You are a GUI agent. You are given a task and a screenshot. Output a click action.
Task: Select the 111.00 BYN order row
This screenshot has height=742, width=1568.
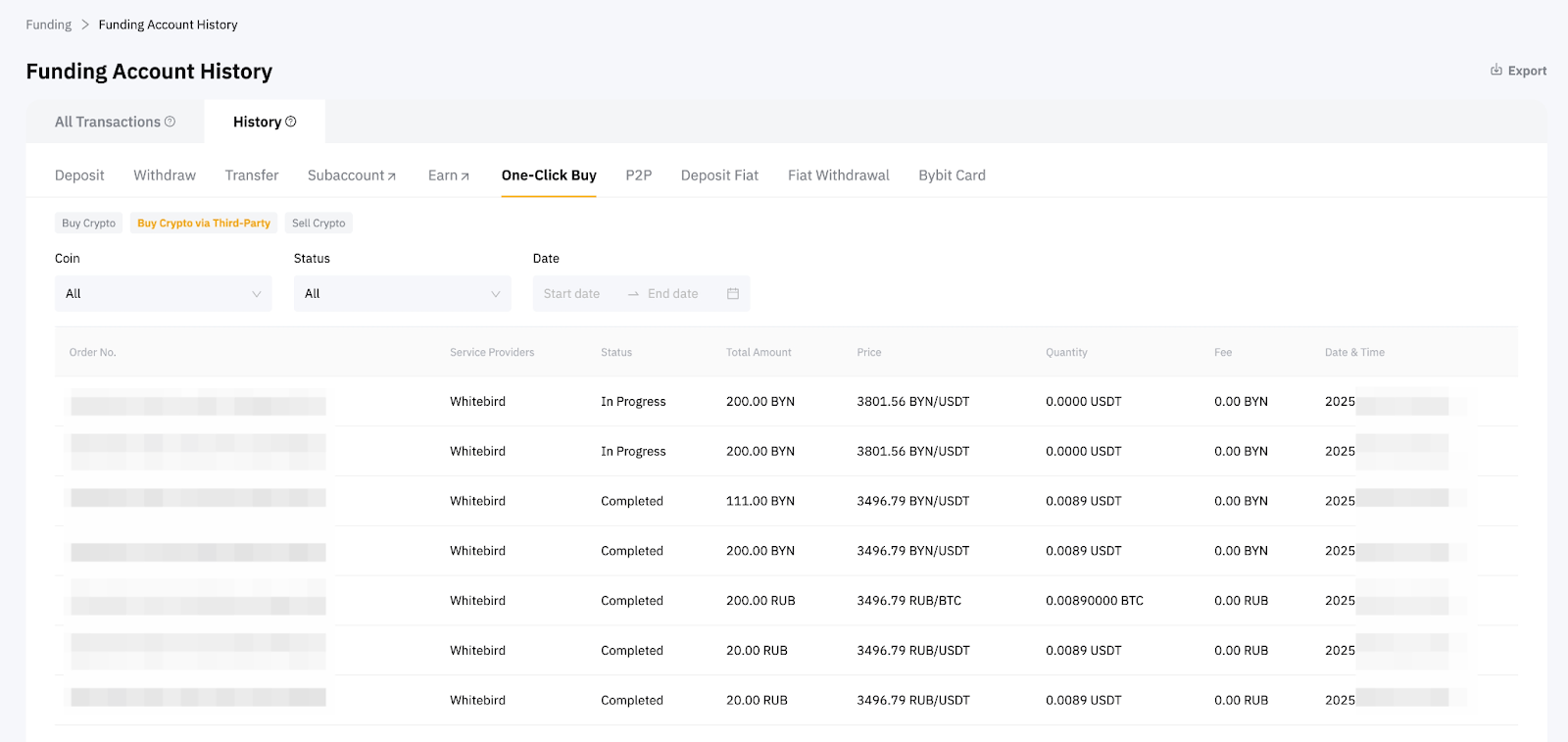pyautogui.click(x=759, y=501)
